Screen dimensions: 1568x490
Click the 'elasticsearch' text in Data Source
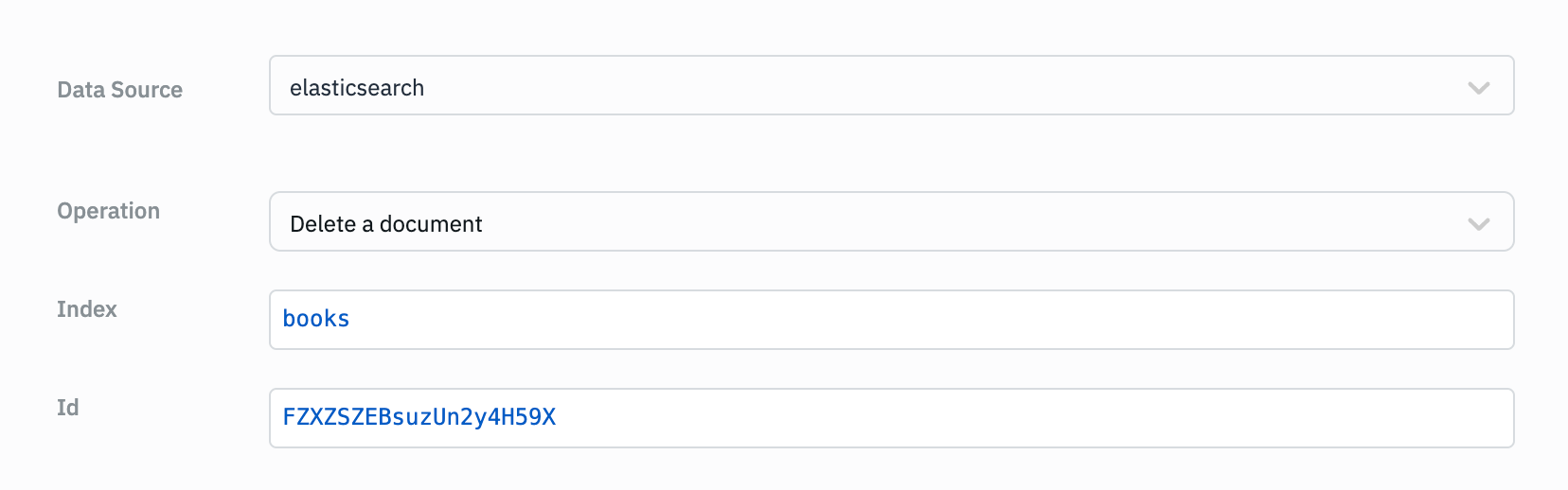coord(357,88)
